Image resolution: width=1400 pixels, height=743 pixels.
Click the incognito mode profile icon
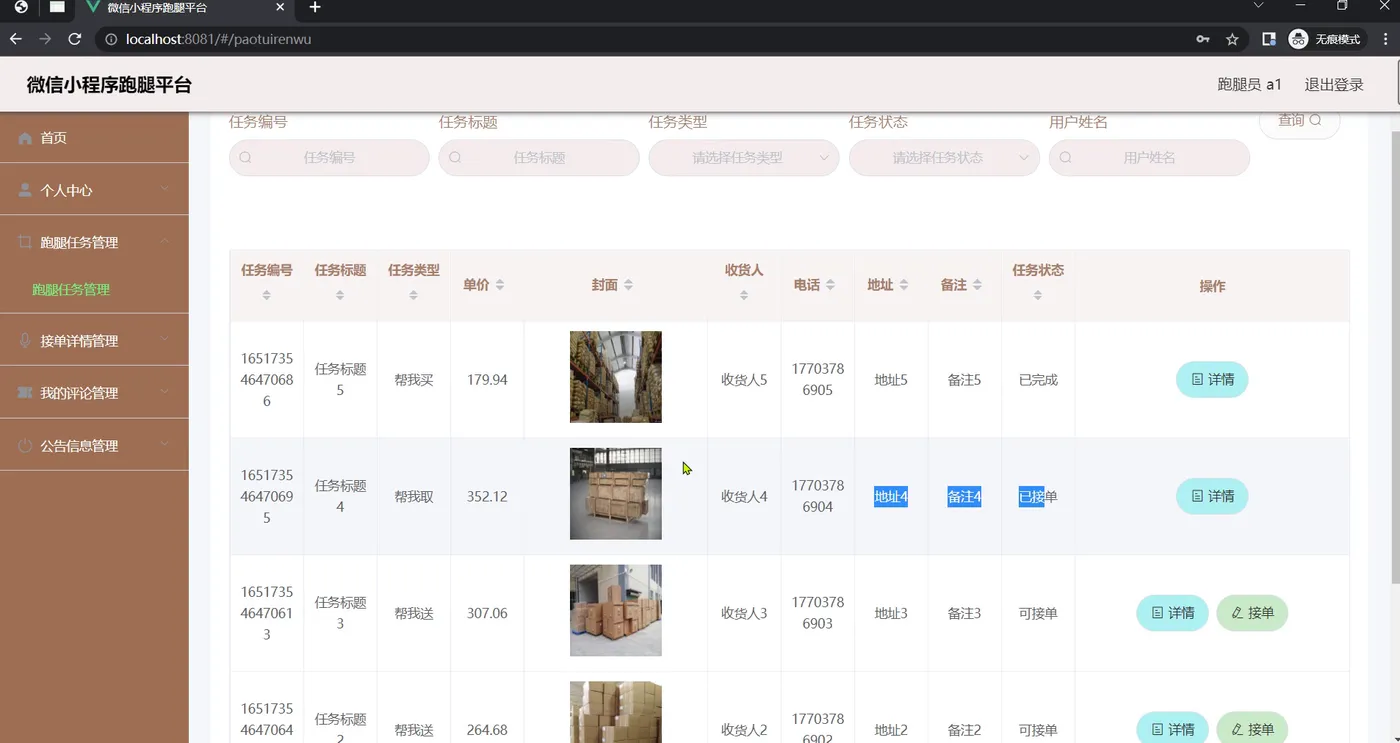pos(1325,39)
